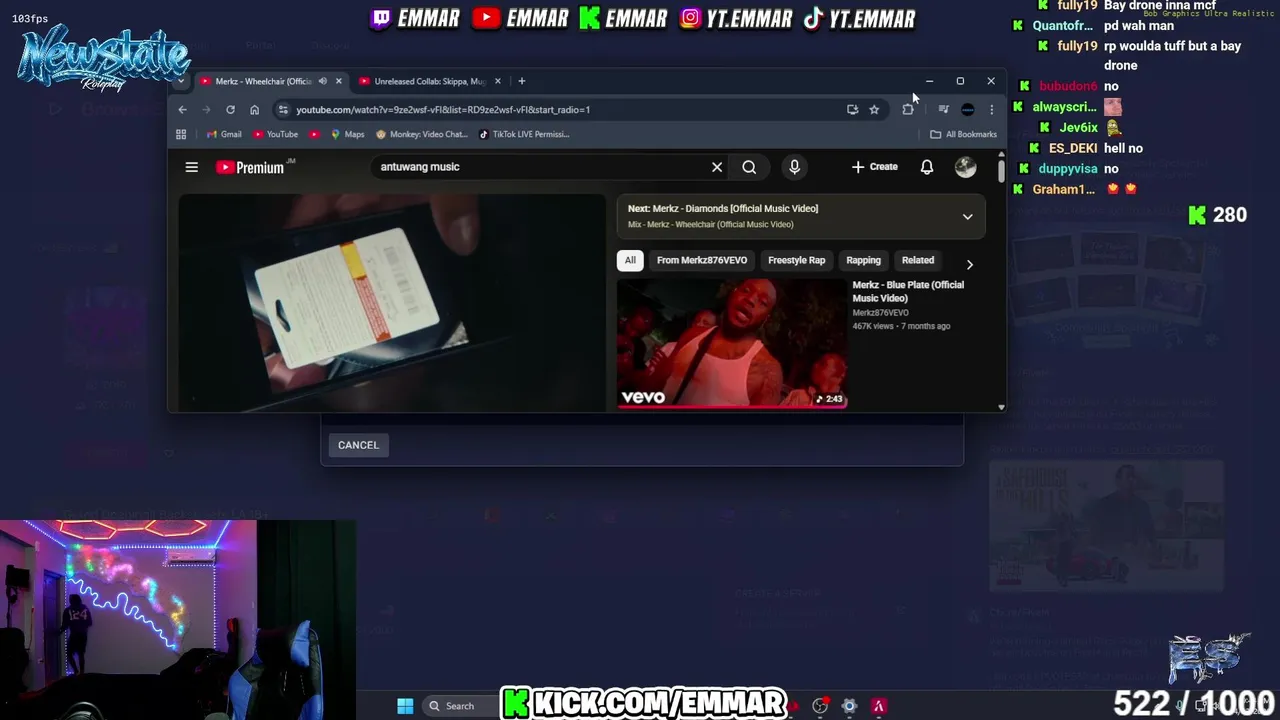Close the Merkz - Wheelchair tab
Image resolution: width=1280 pixels, height=720 pixels.
click(x=338, y=81)
